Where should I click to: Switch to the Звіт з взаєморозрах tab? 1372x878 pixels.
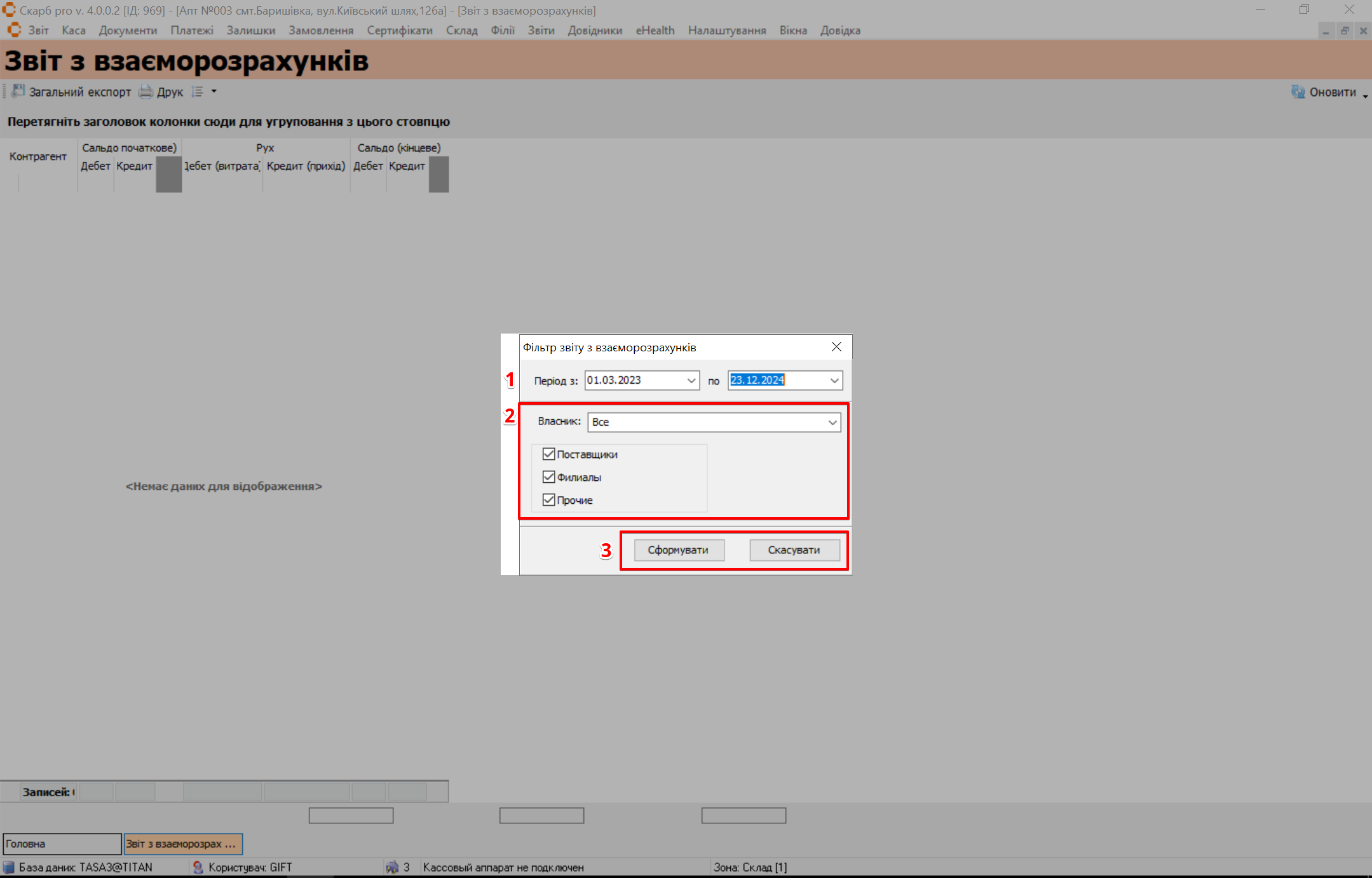[183, 844]
